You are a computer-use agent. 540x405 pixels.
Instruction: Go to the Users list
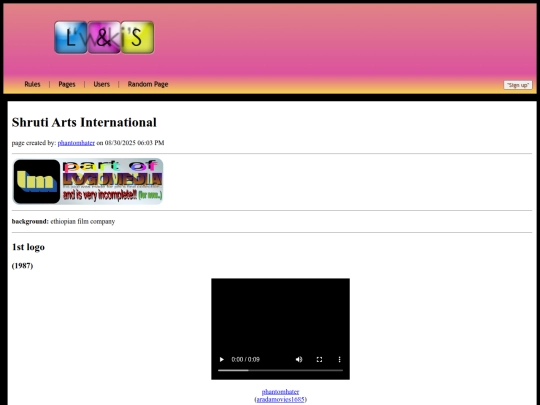tap(102, 84)
